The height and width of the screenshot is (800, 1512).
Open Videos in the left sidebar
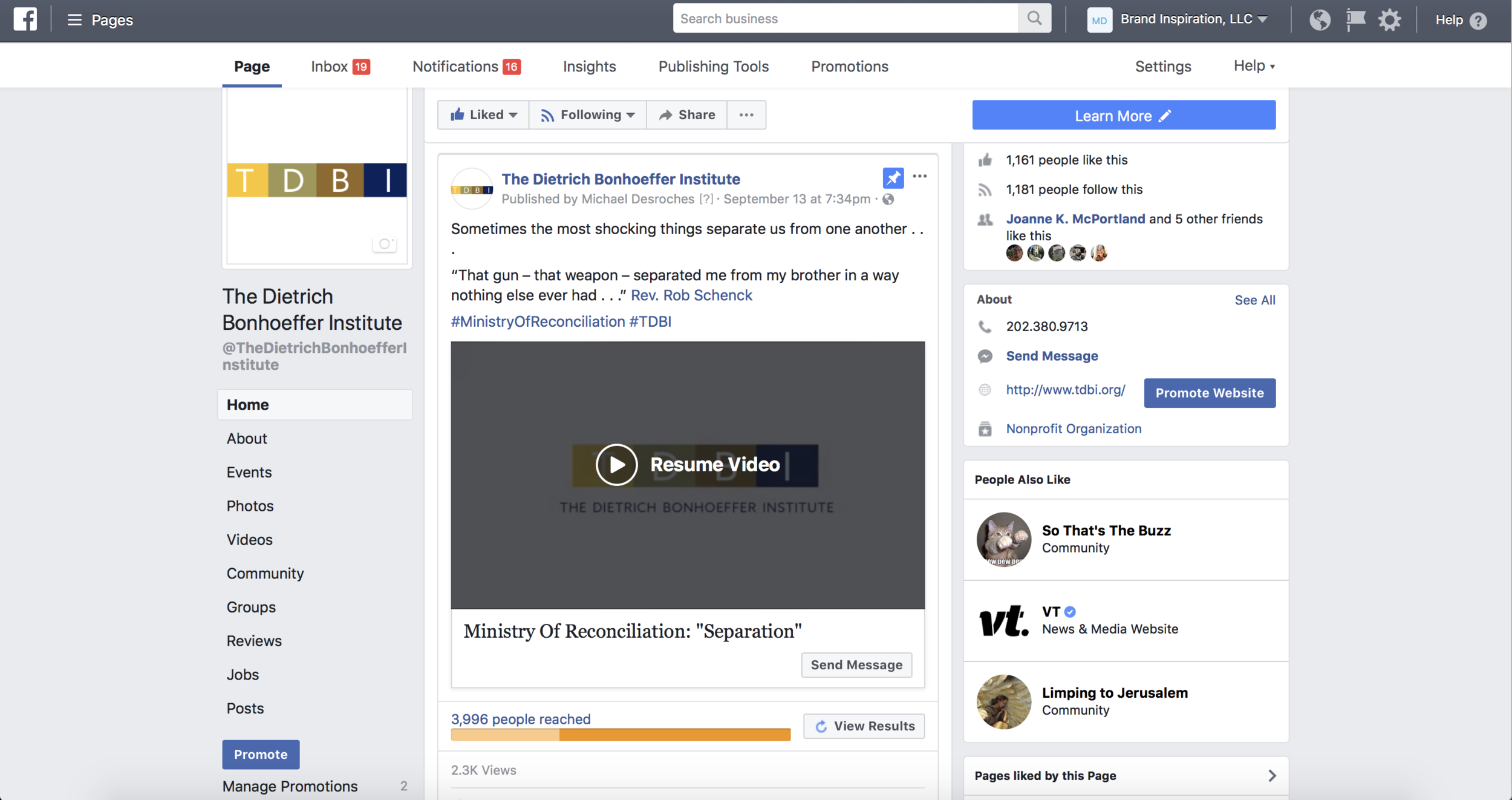tap(249, 540)
